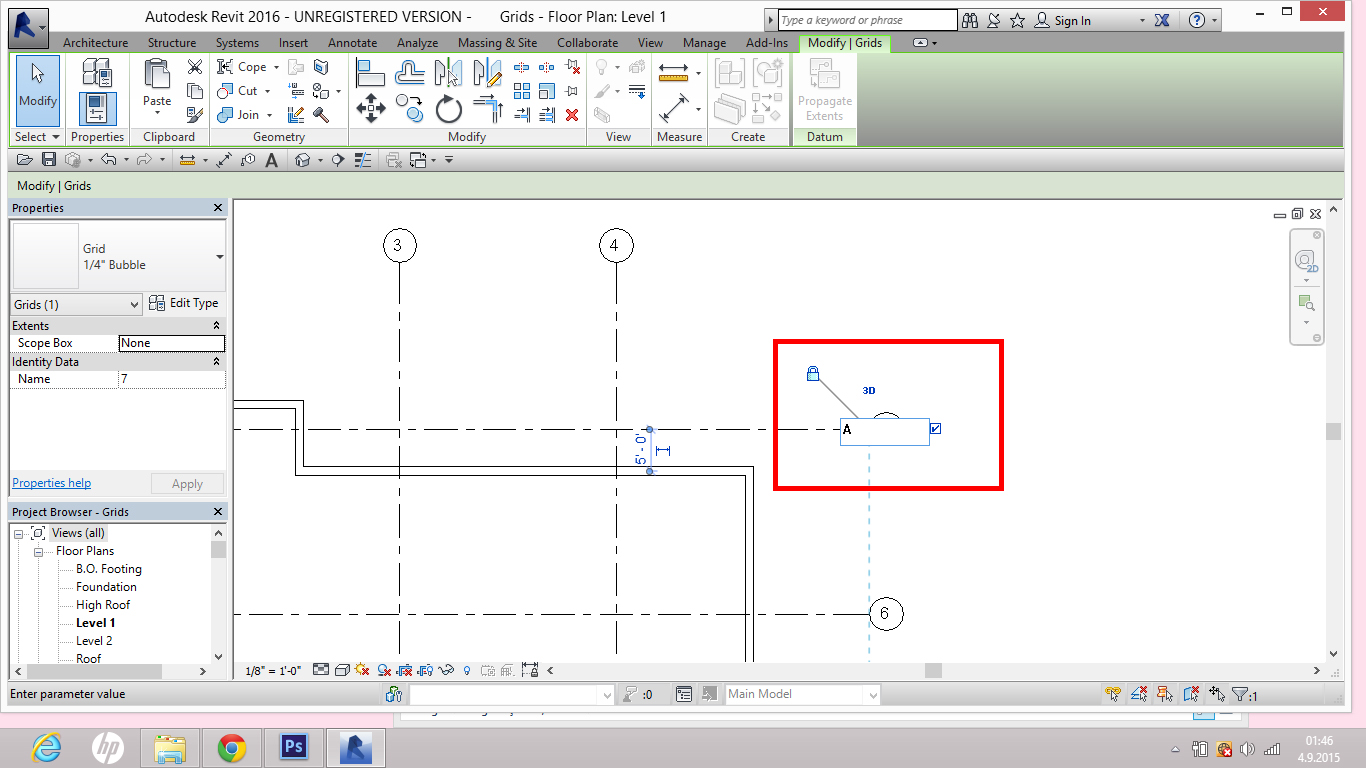Switch to the Annotate tab

[x=353, y=43]
